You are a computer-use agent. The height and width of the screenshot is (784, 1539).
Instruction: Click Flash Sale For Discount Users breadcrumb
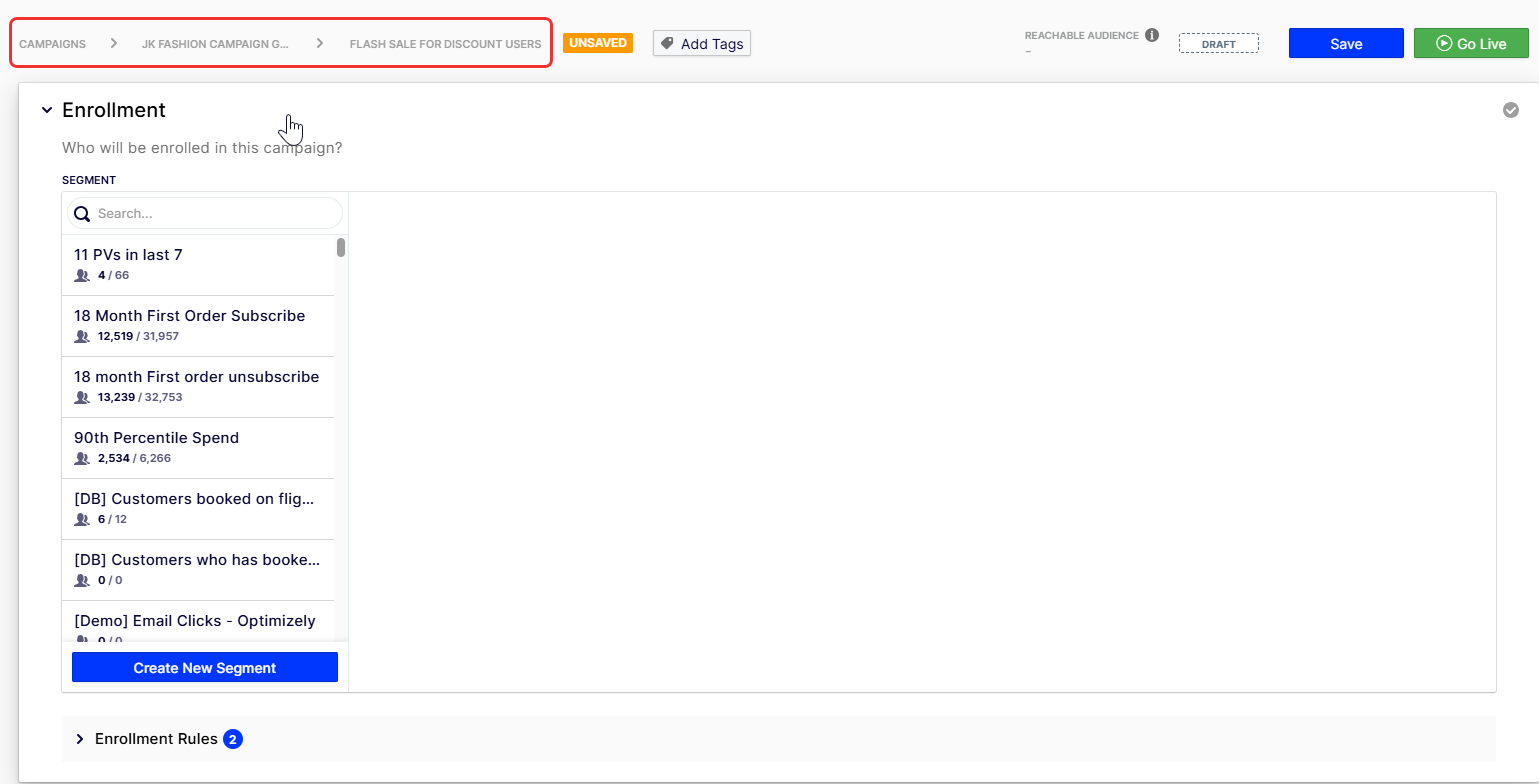tap(445, 44)
